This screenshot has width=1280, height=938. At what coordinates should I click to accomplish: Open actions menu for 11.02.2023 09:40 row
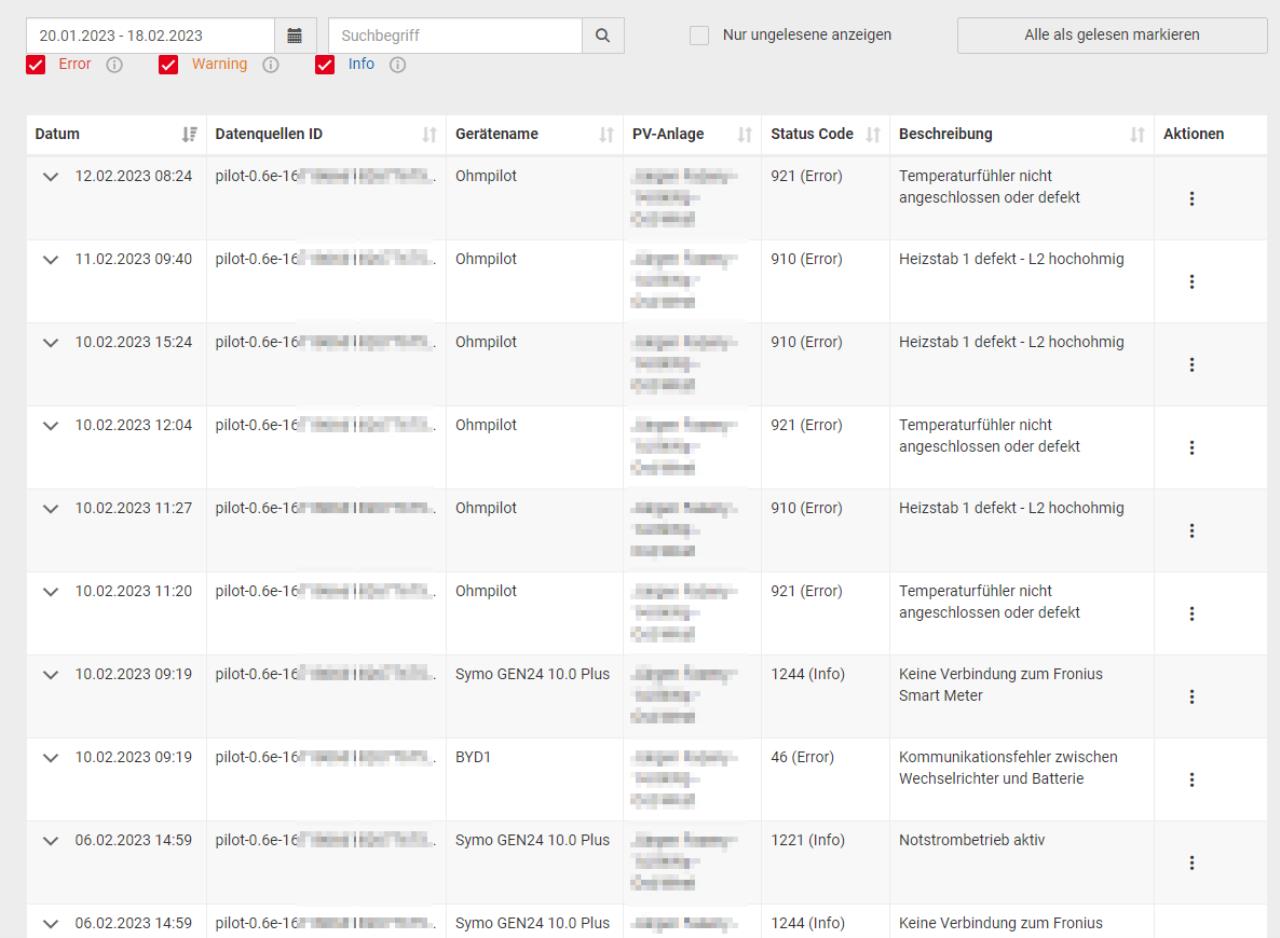1191,281
